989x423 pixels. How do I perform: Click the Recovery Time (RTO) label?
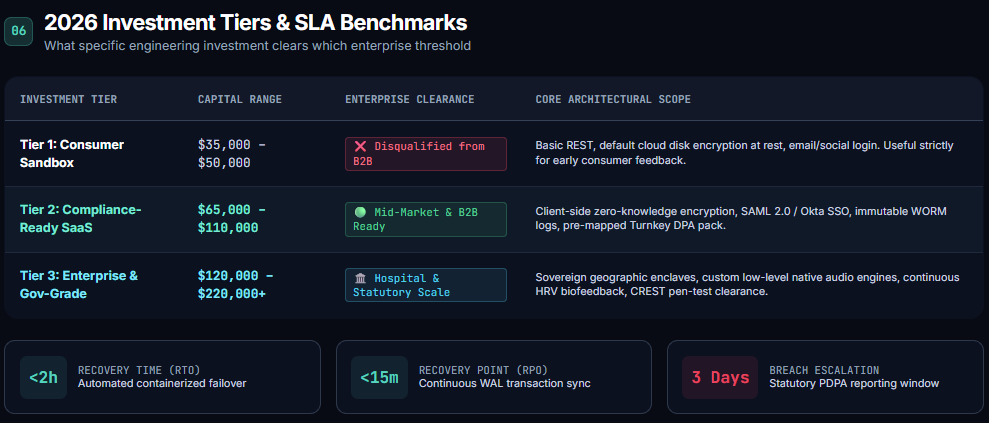point(139,370)
